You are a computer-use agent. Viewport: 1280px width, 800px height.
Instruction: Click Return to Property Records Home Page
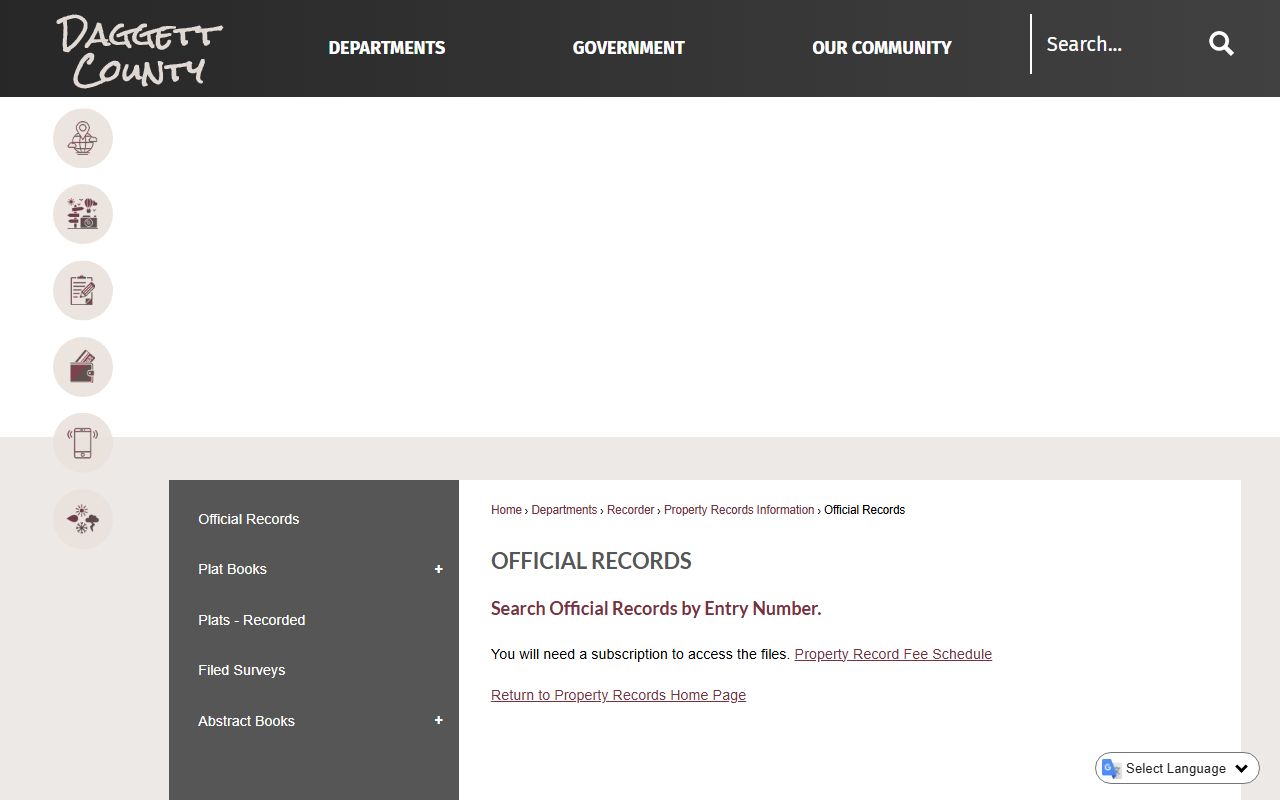point(618,695)
